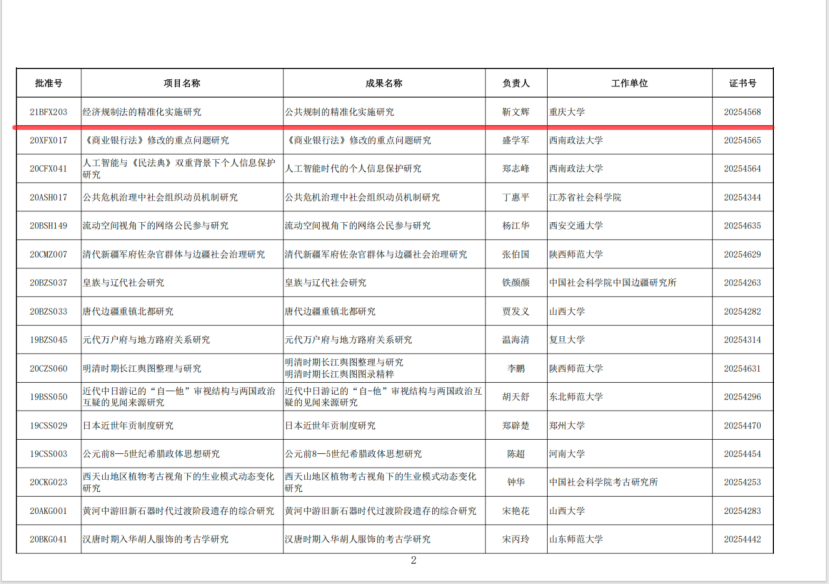Click the 证书号 column header
Screen dimensions: 829x584
pyautogui.click(x=742, y=82)
